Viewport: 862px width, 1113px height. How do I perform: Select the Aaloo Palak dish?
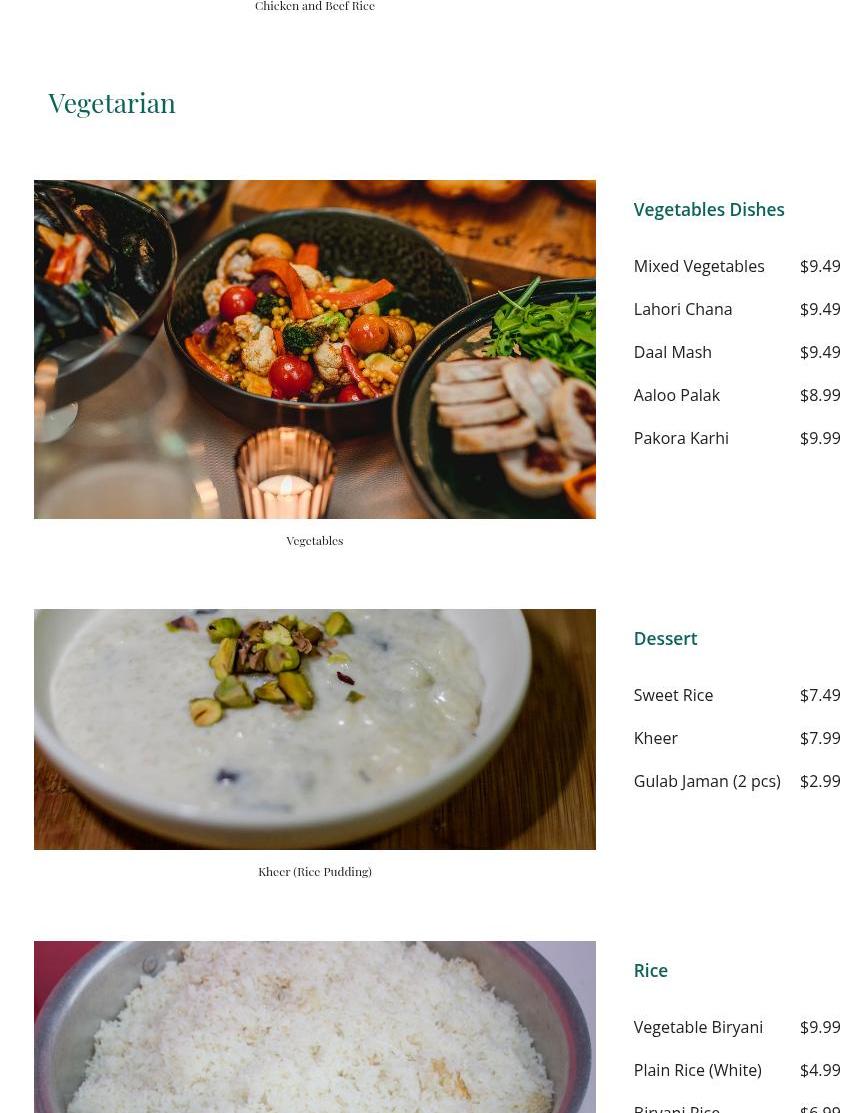(x=677, y=395)
